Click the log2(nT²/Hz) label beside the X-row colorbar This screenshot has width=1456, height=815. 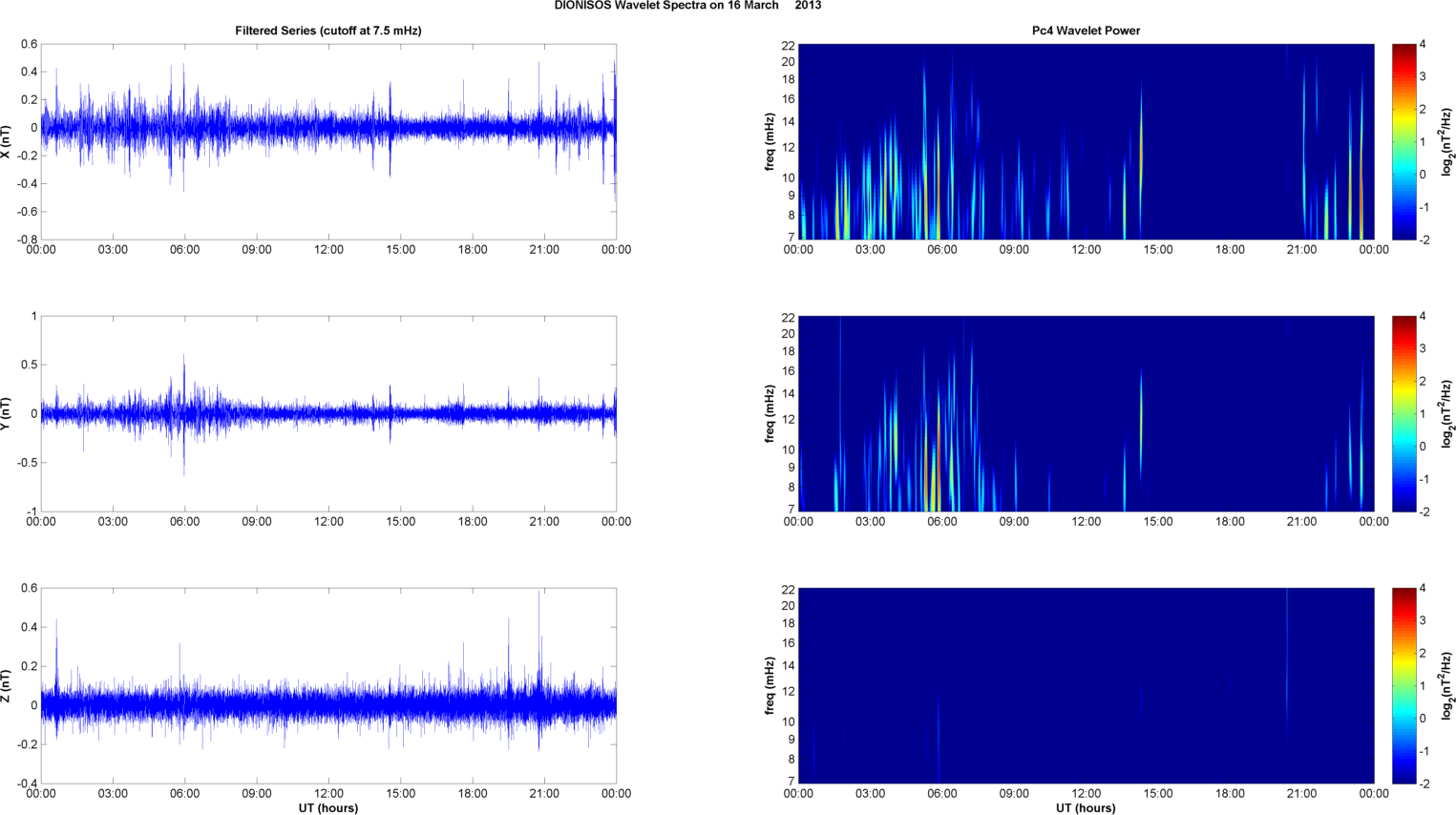1446,142
